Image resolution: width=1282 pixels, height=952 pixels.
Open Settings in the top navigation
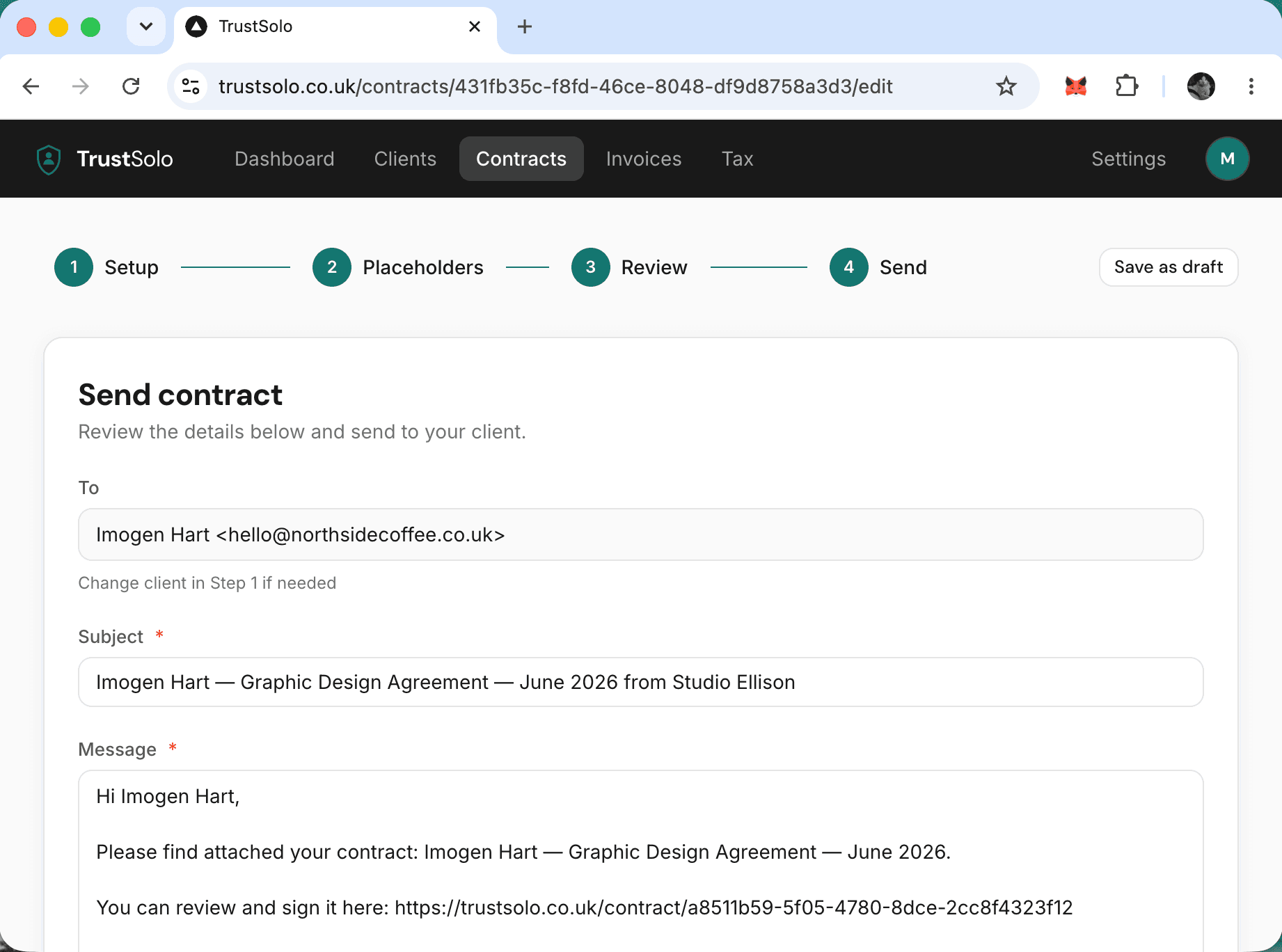[x=1128, y=159]
